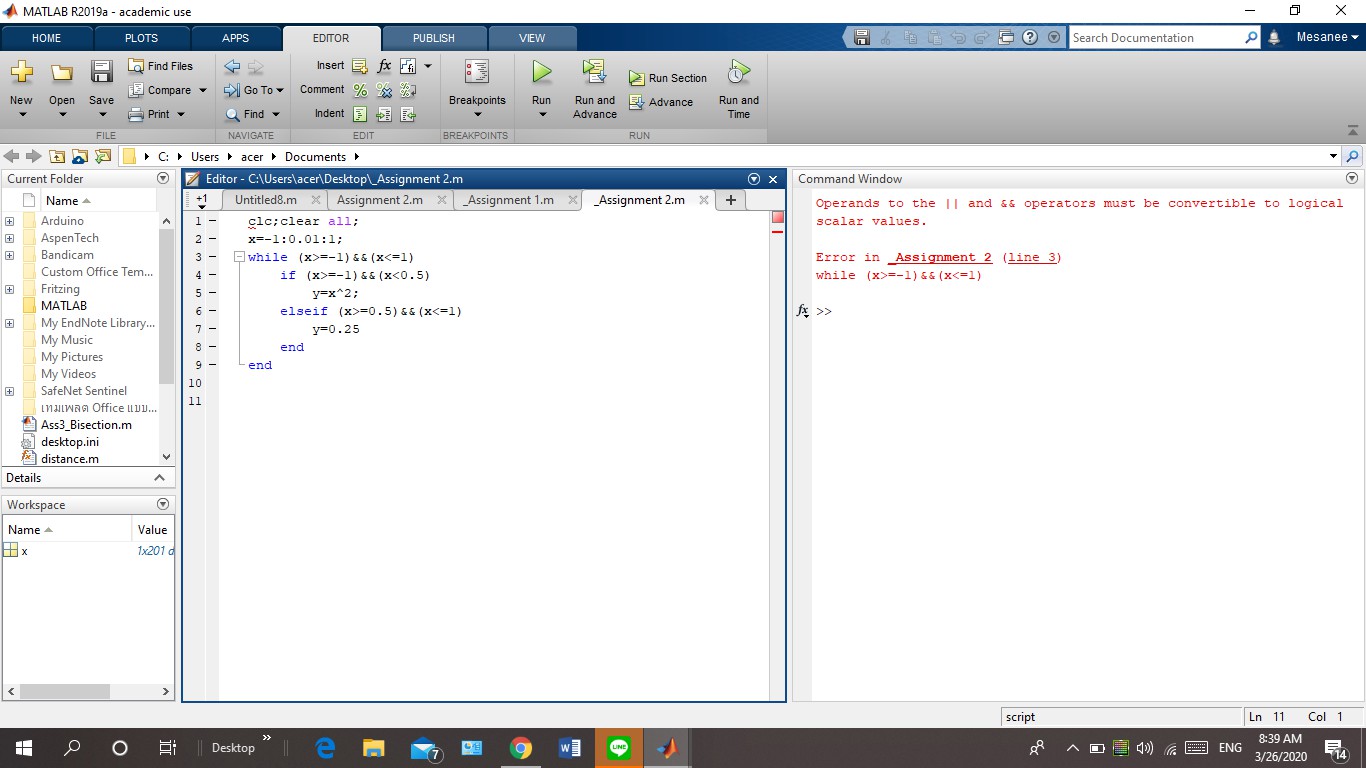This screenshot has height=768, width=1366.
Task: Open the Command Window actions menu
Action: coord(1353,179)
